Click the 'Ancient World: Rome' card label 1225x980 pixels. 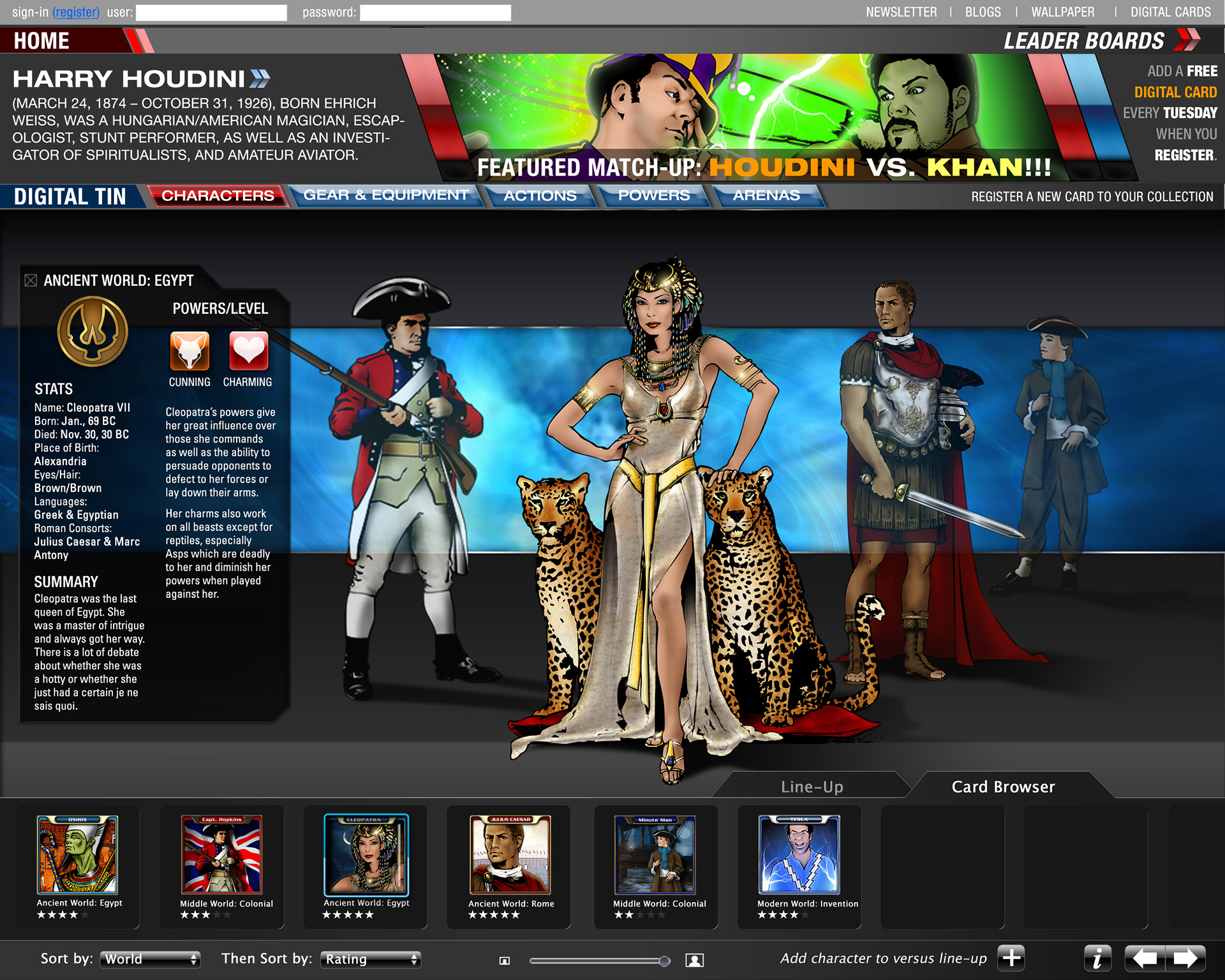tap(511, 903)
